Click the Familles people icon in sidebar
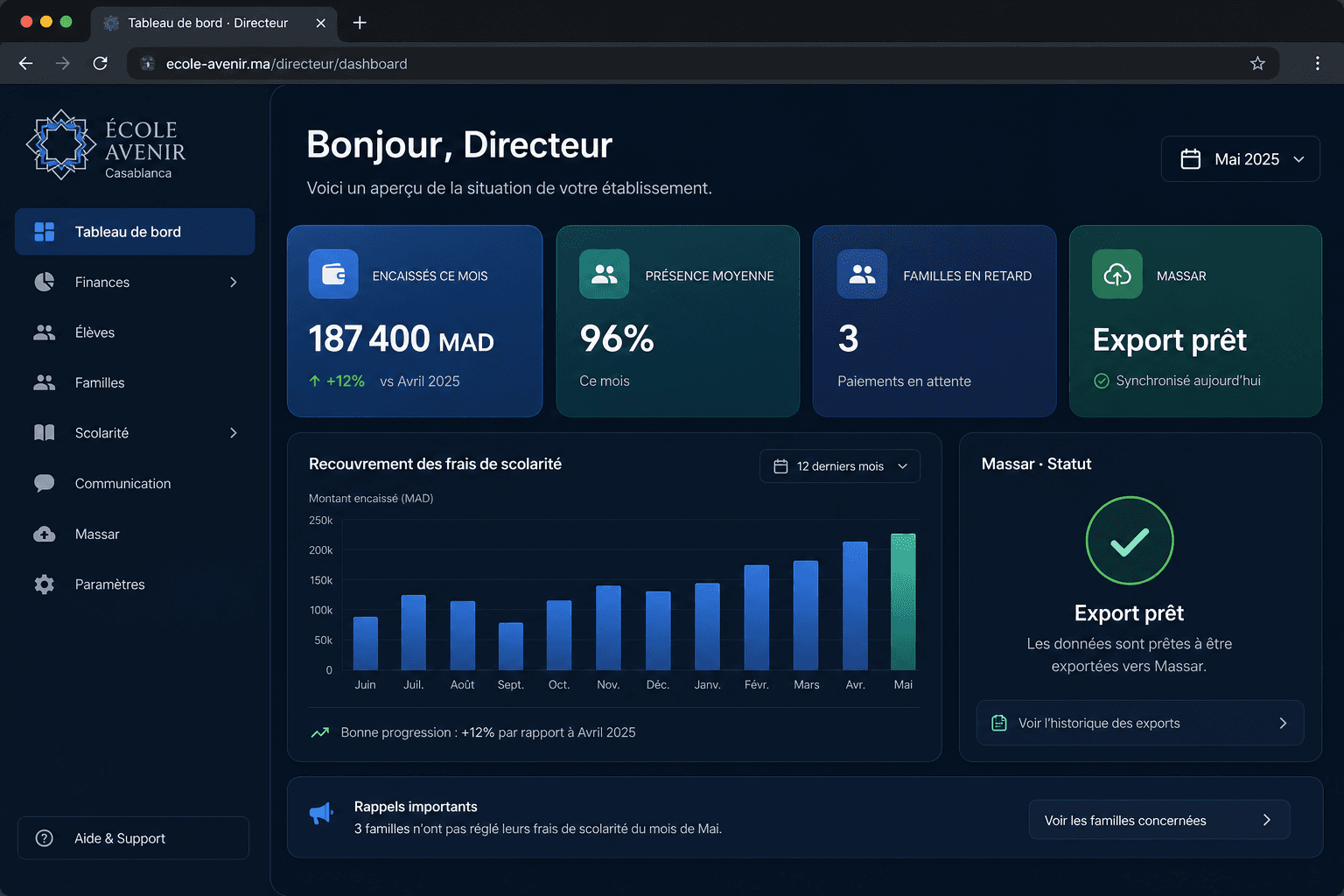This screenshot has height=896, width=1344. pos(45,382)
